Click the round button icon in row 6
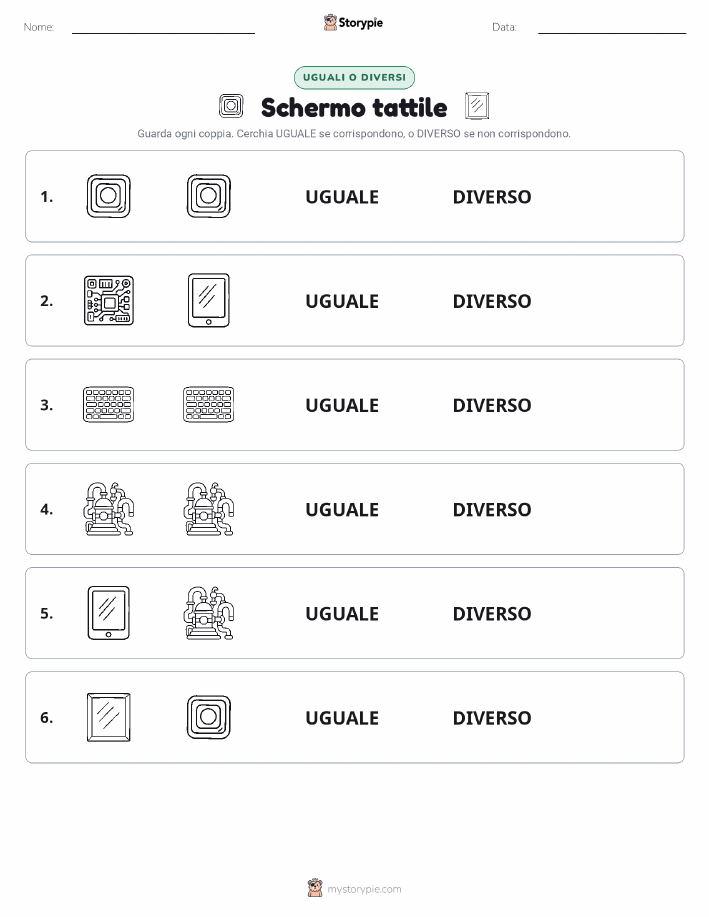 click(209, 717)
